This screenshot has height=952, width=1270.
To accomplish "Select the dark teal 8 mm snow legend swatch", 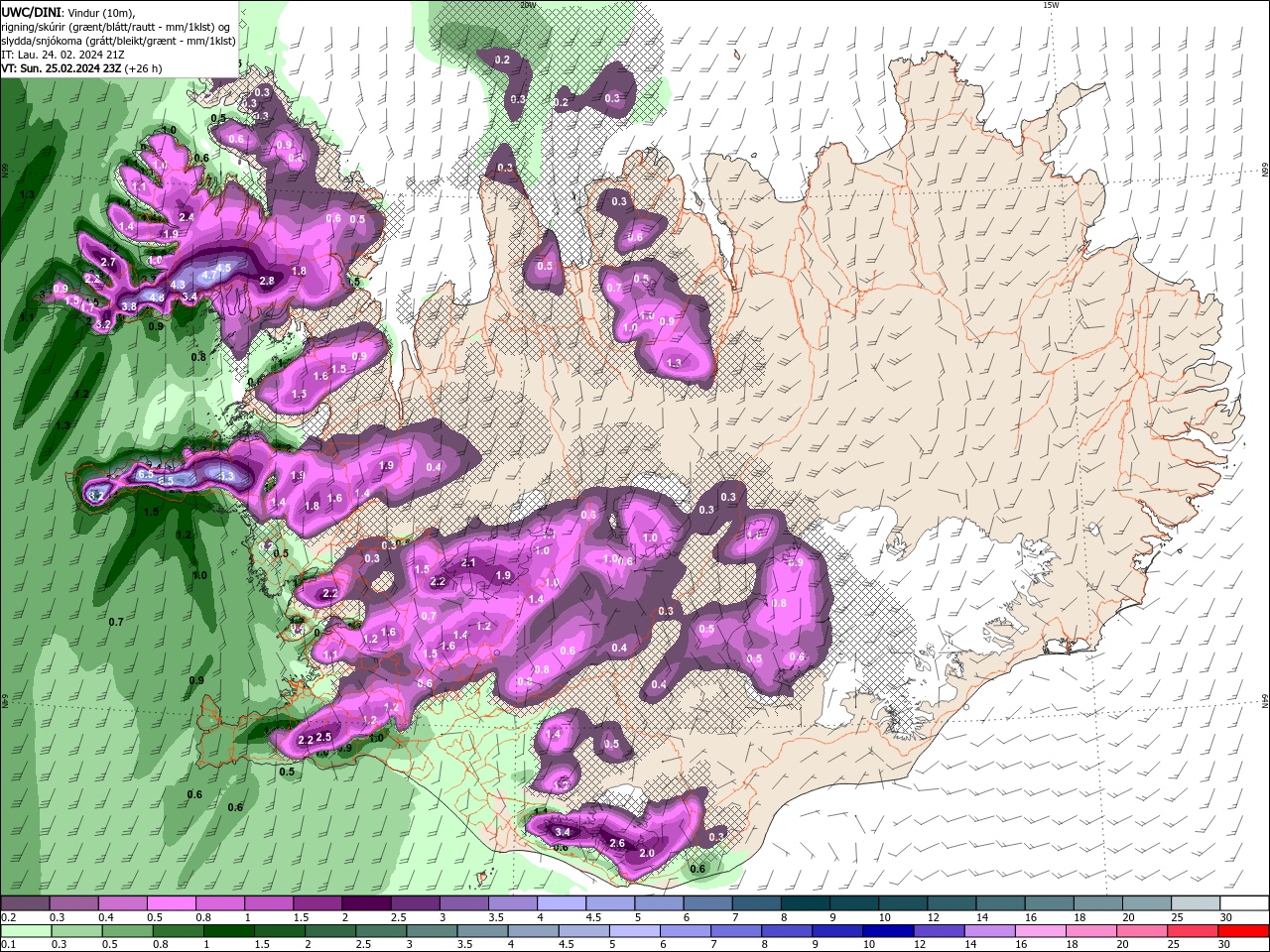I will click(x=805, y=903).
